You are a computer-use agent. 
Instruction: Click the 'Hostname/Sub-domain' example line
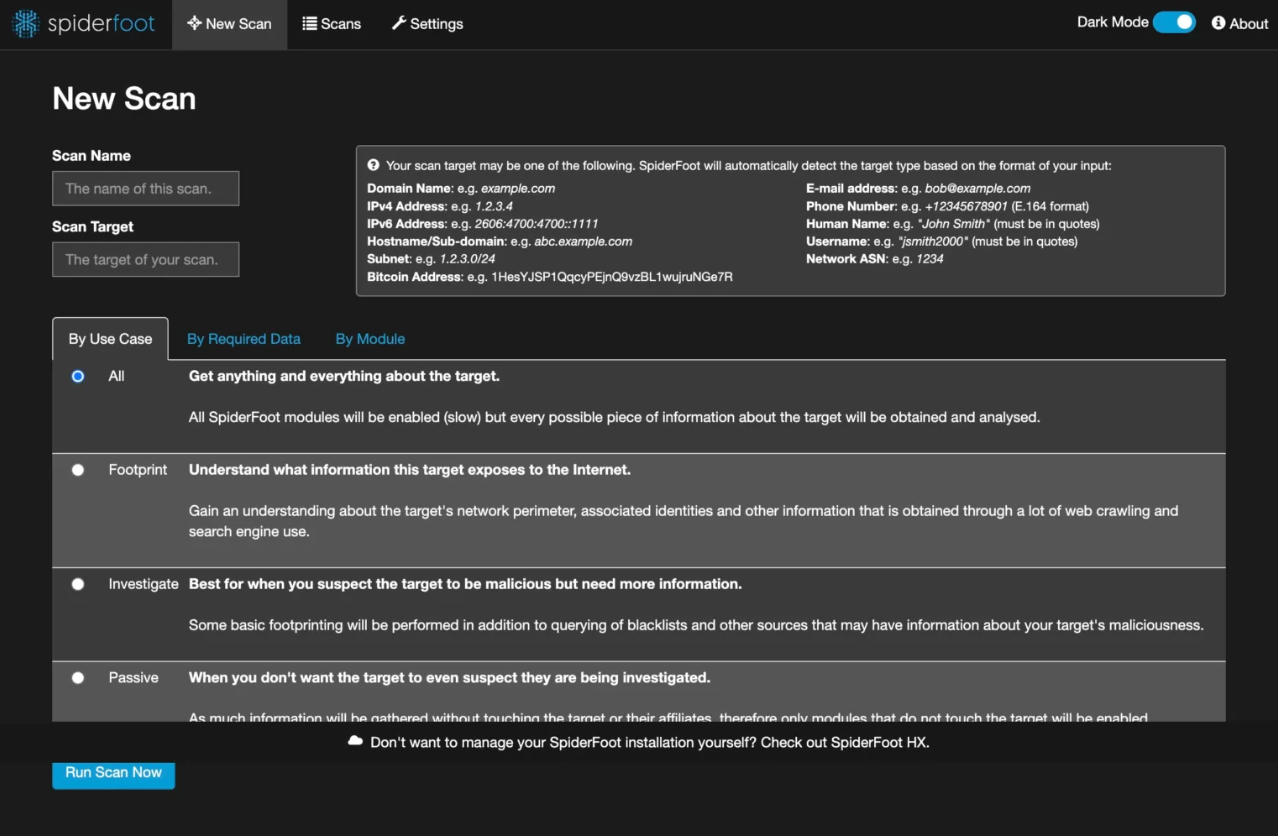[x=500, y=241]
